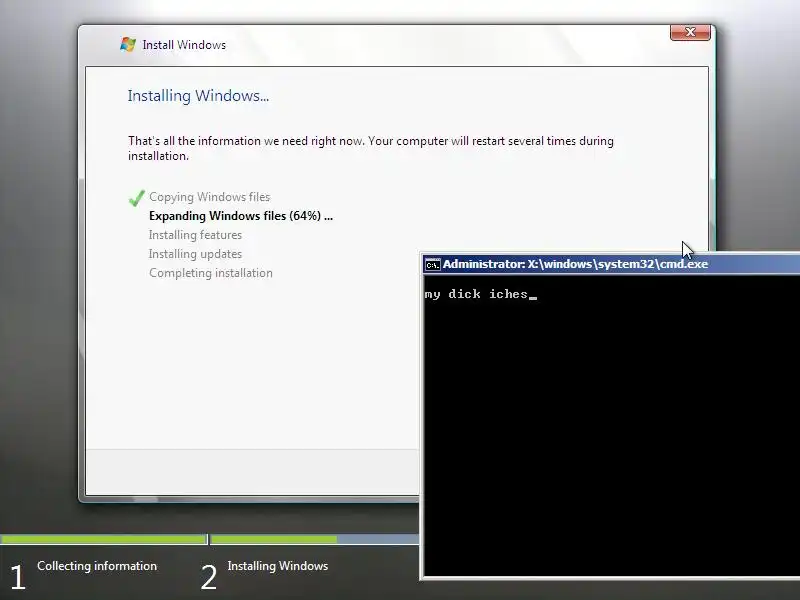Screen dimensions: 800x600
Task: Click 'Expanding Windows files (64%)' step
Action: (x=241, y=216)
